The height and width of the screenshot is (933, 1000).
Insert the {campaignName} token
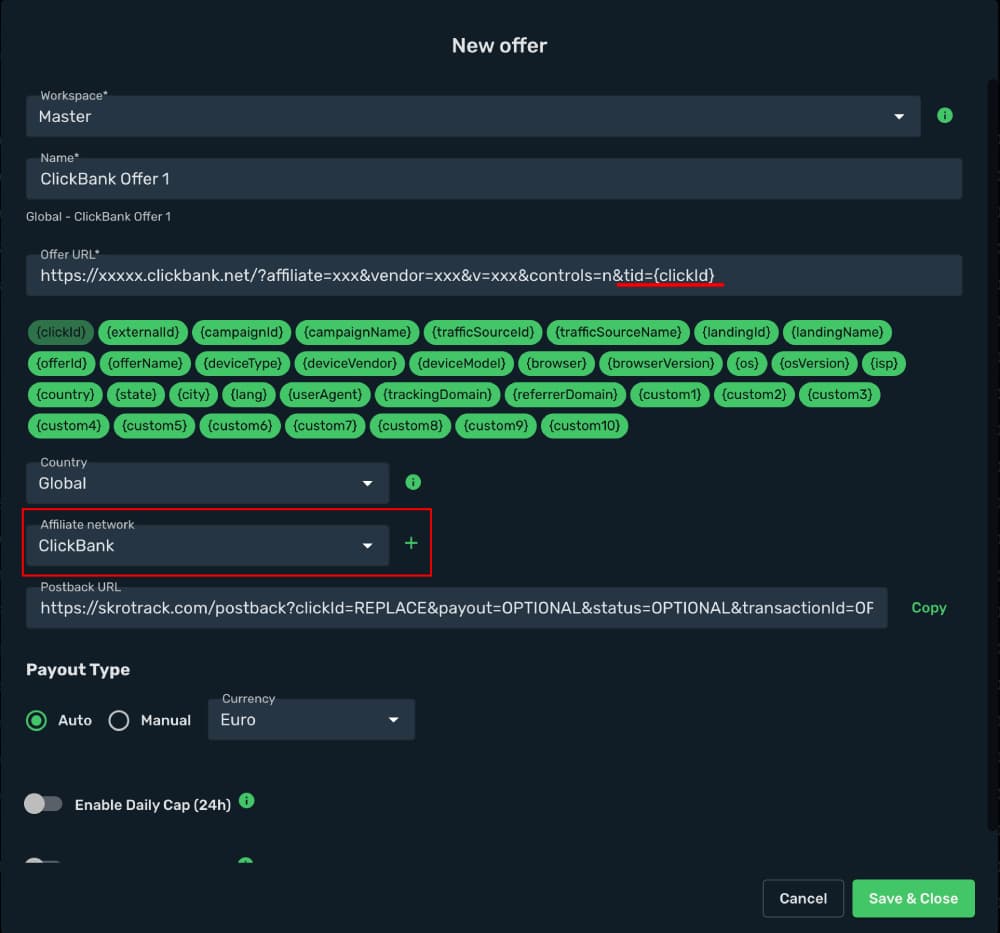pos(358,332)
